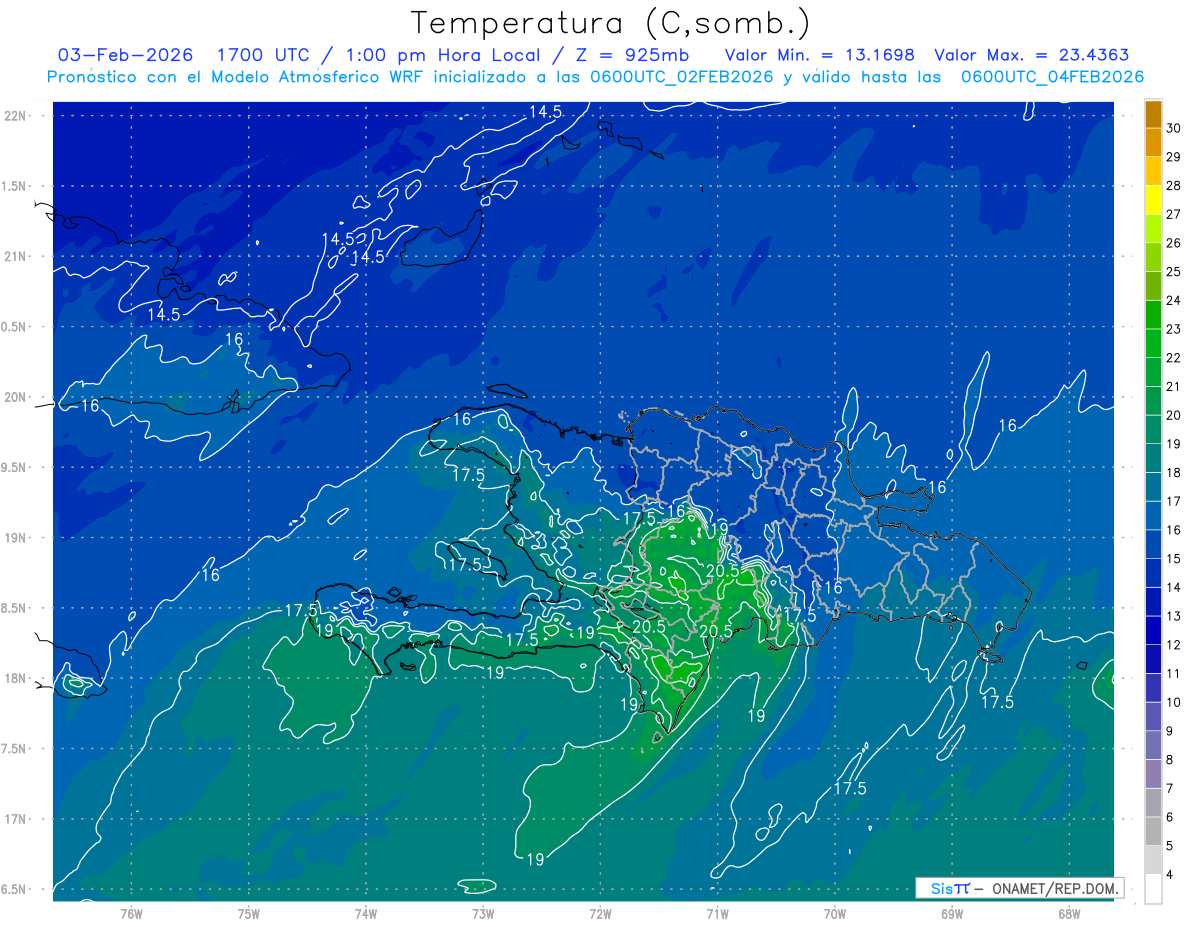The height and width of the screenshot is (927, 1200).
Task: Click the 17N latitude axis label
Action: click(x=17, y=819)
